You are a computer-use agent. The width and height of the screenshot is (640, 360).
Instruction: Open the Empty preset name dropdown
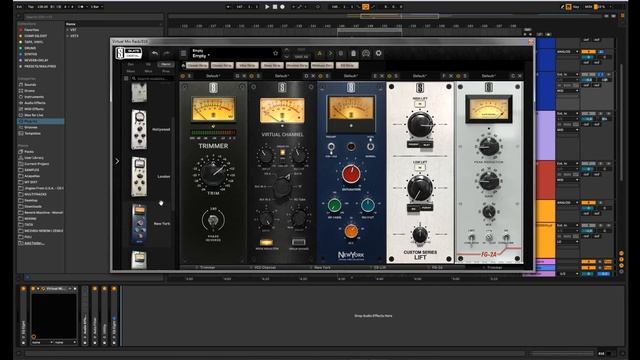pyautogui.click(x=201, y=56)
